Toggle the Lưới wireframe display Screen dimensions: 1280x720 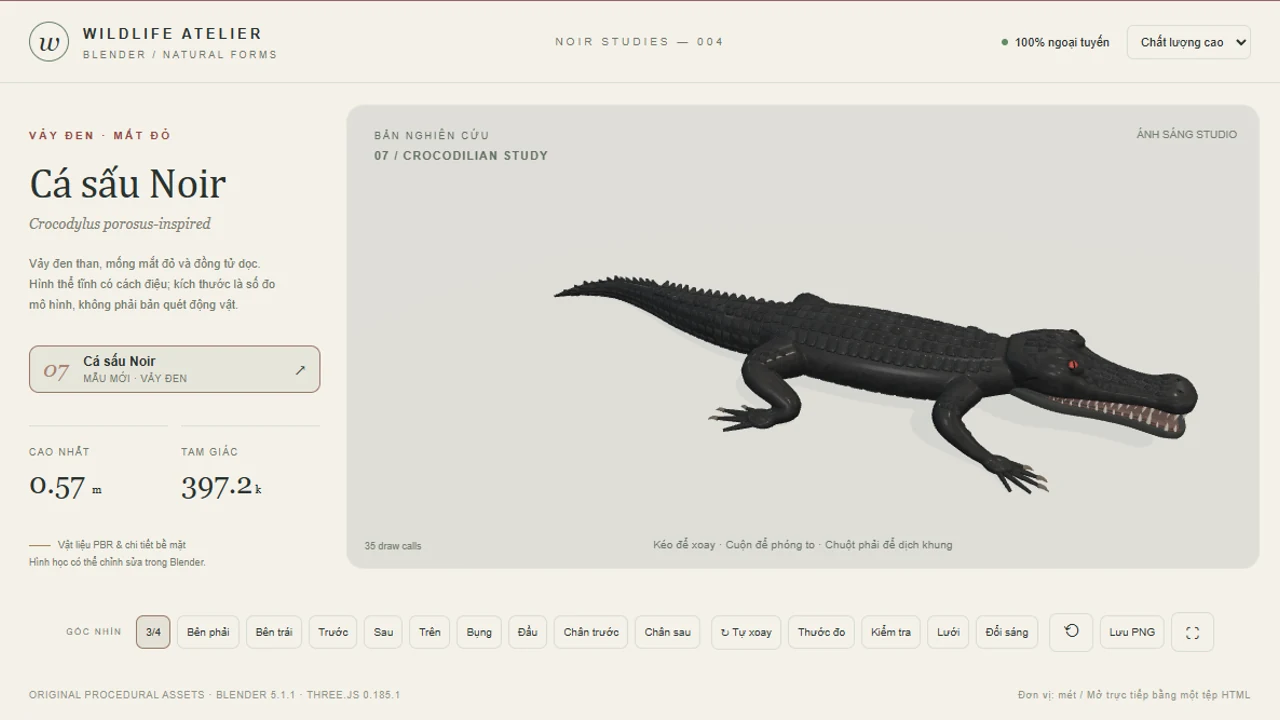pyautogui.click(x=948, y=632)
